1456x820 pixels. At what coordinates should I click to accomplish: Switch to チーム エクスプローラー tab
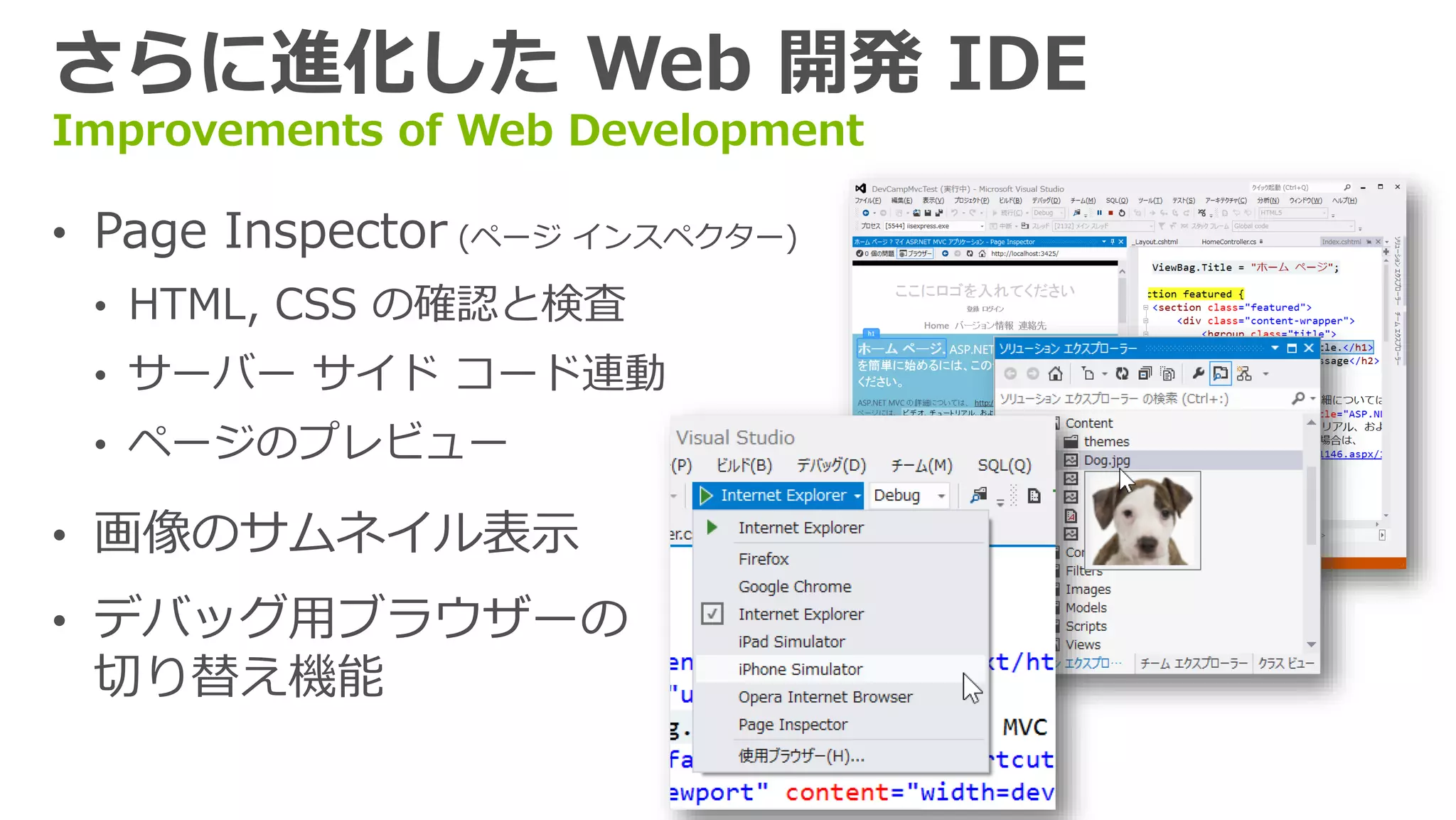click(1194, 664)
